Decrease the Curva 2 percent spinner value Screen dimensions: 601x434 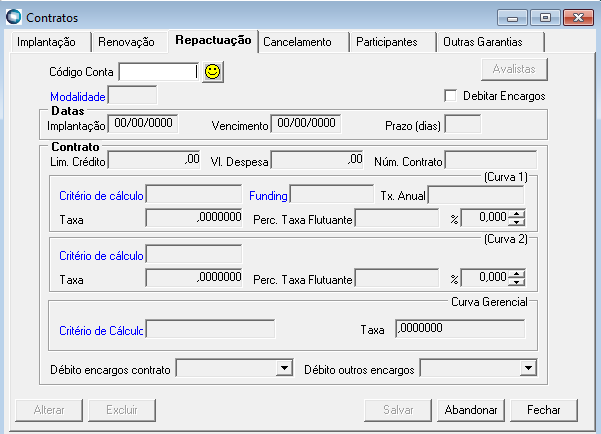tap(517, 281)
